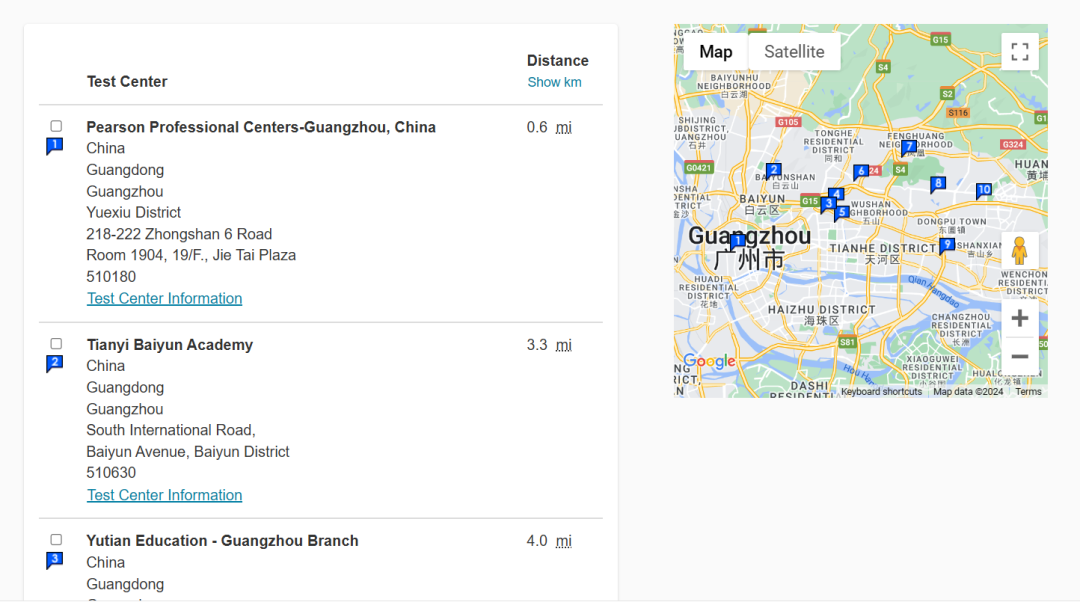Switch to Satellite map view
The image size is (1080, 605).
tap(794, 51)
